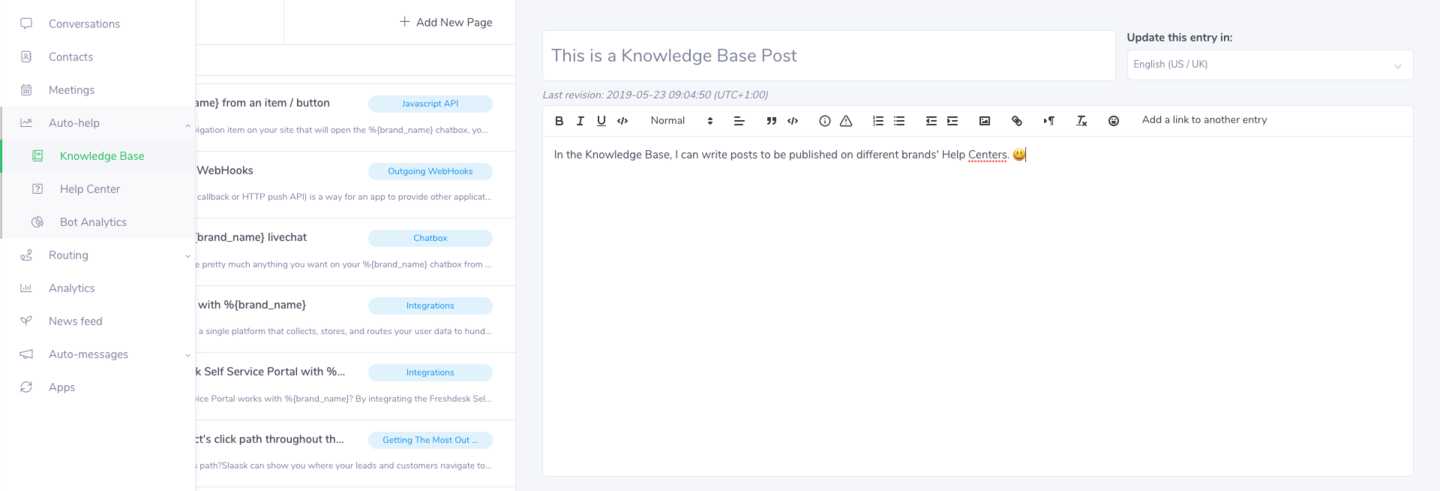Open the English (US / UK) language dropdown
Screen dimensions: 1440x491
pyautogui.click(x=1269, y=65)
